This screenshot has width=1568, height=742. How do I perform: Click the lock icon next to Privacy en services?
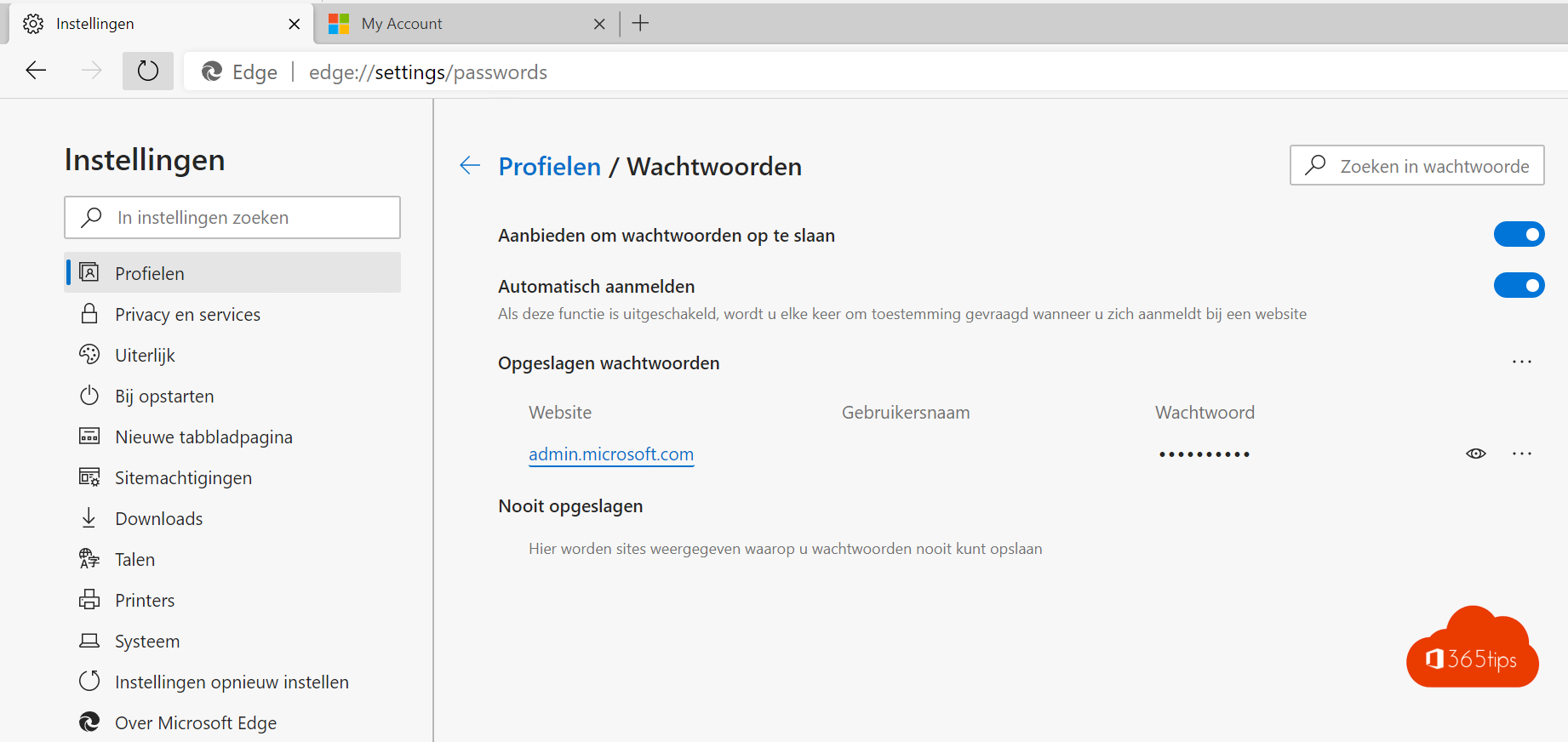89,313
